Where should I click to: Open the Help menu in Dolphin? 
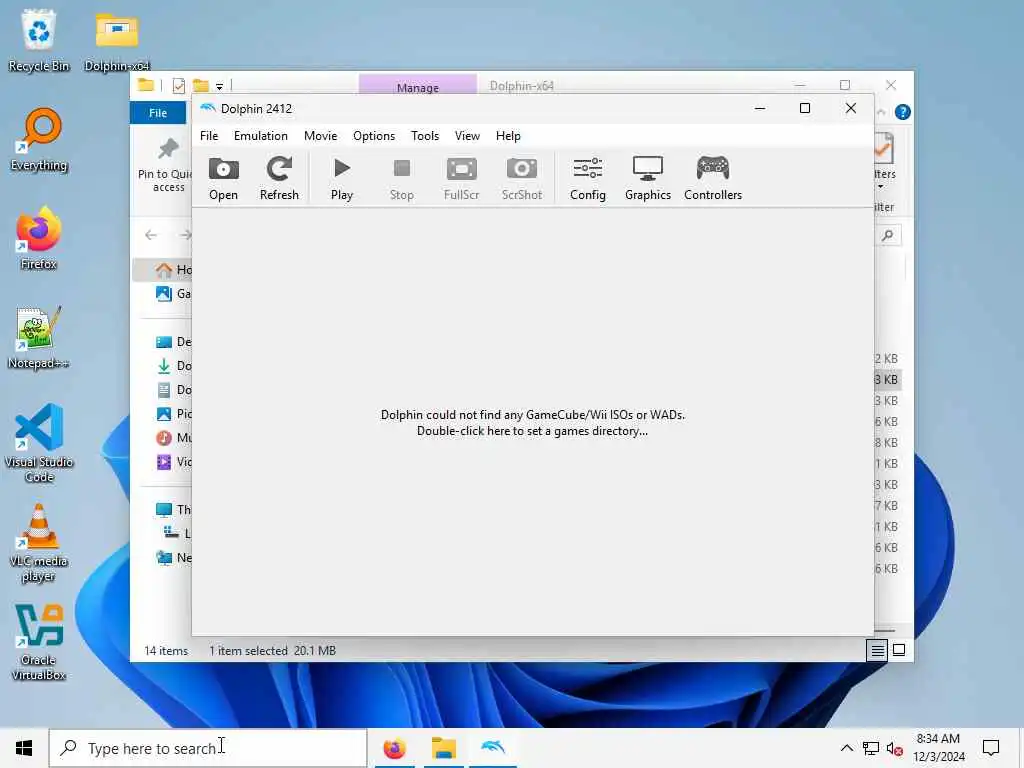[x=508, y=136]
